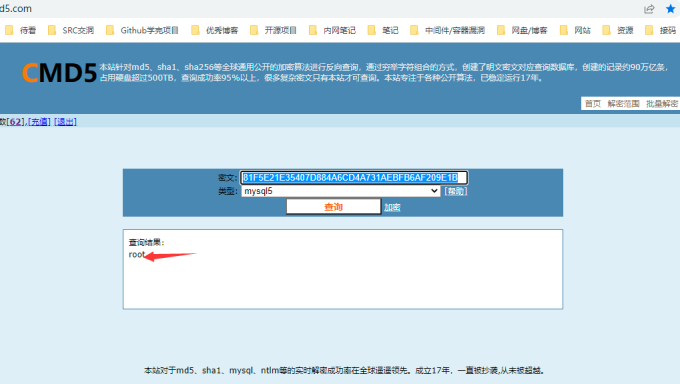This screenshot has height=384, width=680.
Task: Open the SRC交洞 bookmark folder
Action: click(71, 30)
